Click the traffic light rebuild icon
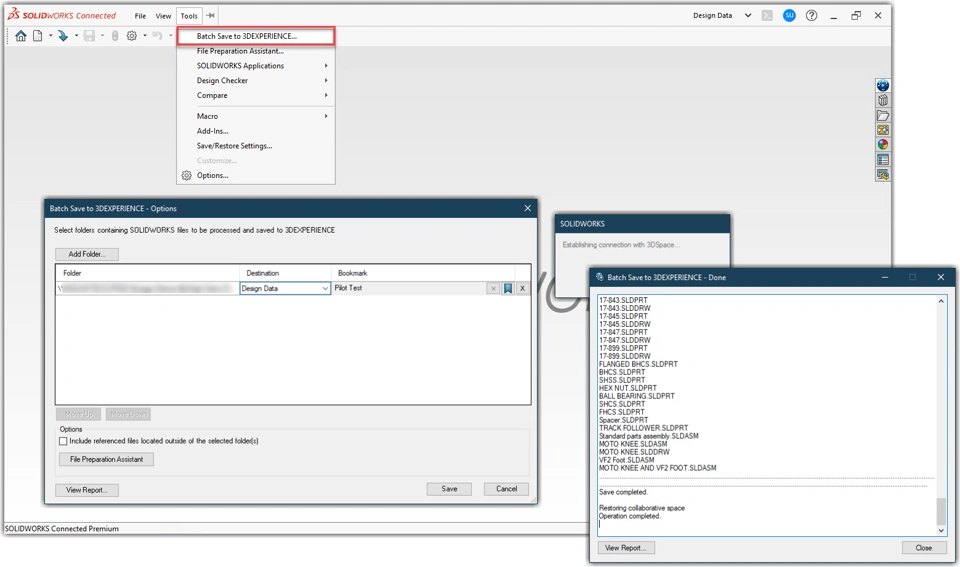Viewport: 960px width, 567px height. [114, 36]
